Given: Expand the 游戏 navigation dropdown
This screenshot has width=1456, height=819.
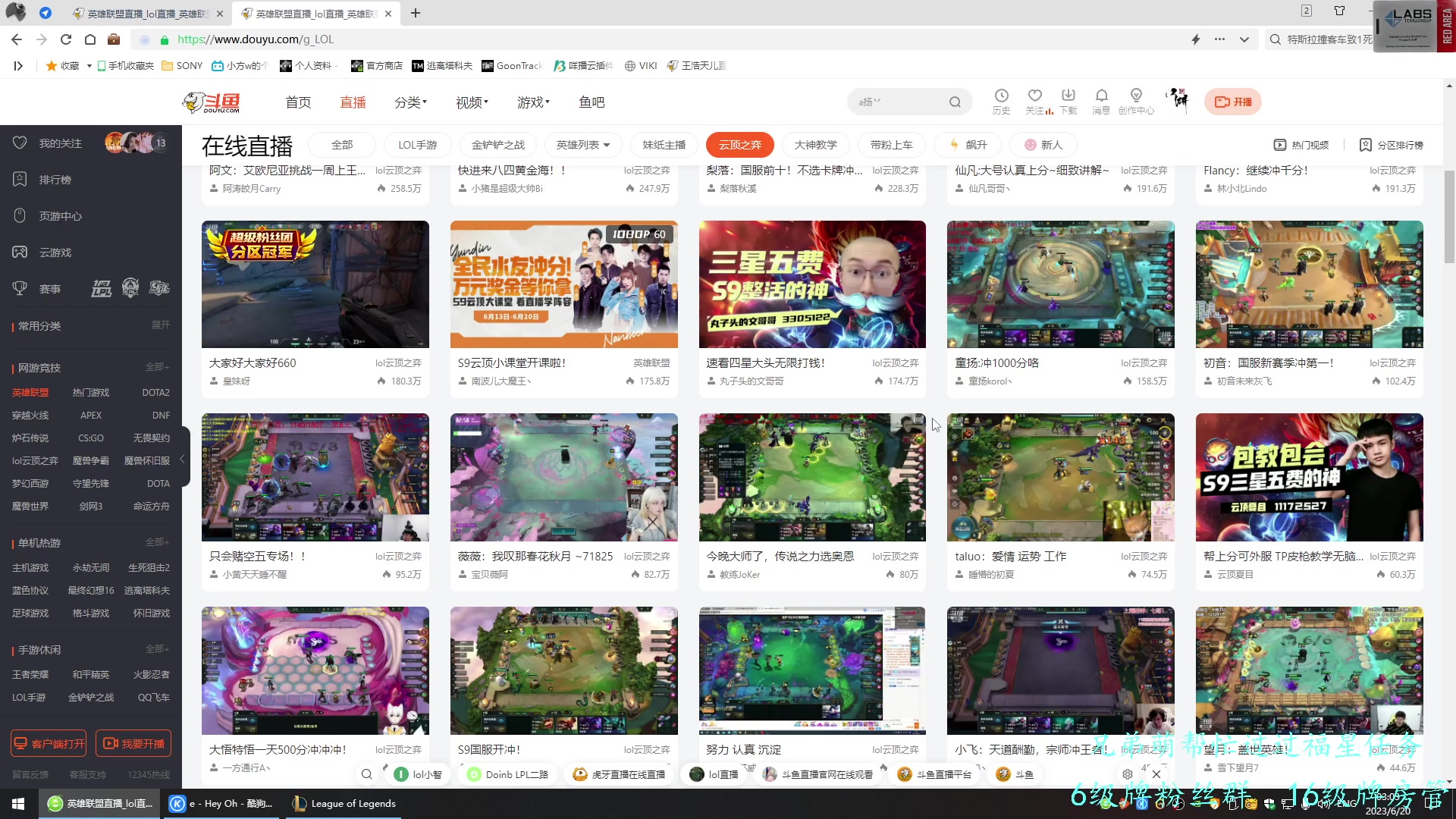Looking at the screenshot, I should [533, 102].
